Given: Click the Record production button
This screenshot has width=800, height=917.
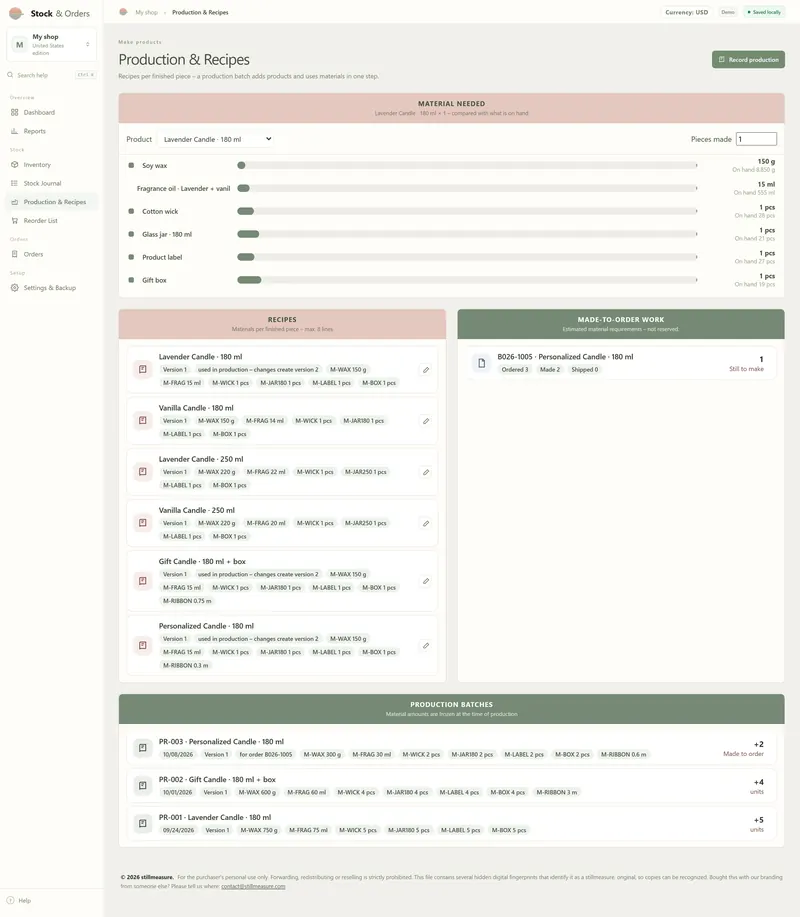Looking at the screenshot, I should click(x=749, y=60).
